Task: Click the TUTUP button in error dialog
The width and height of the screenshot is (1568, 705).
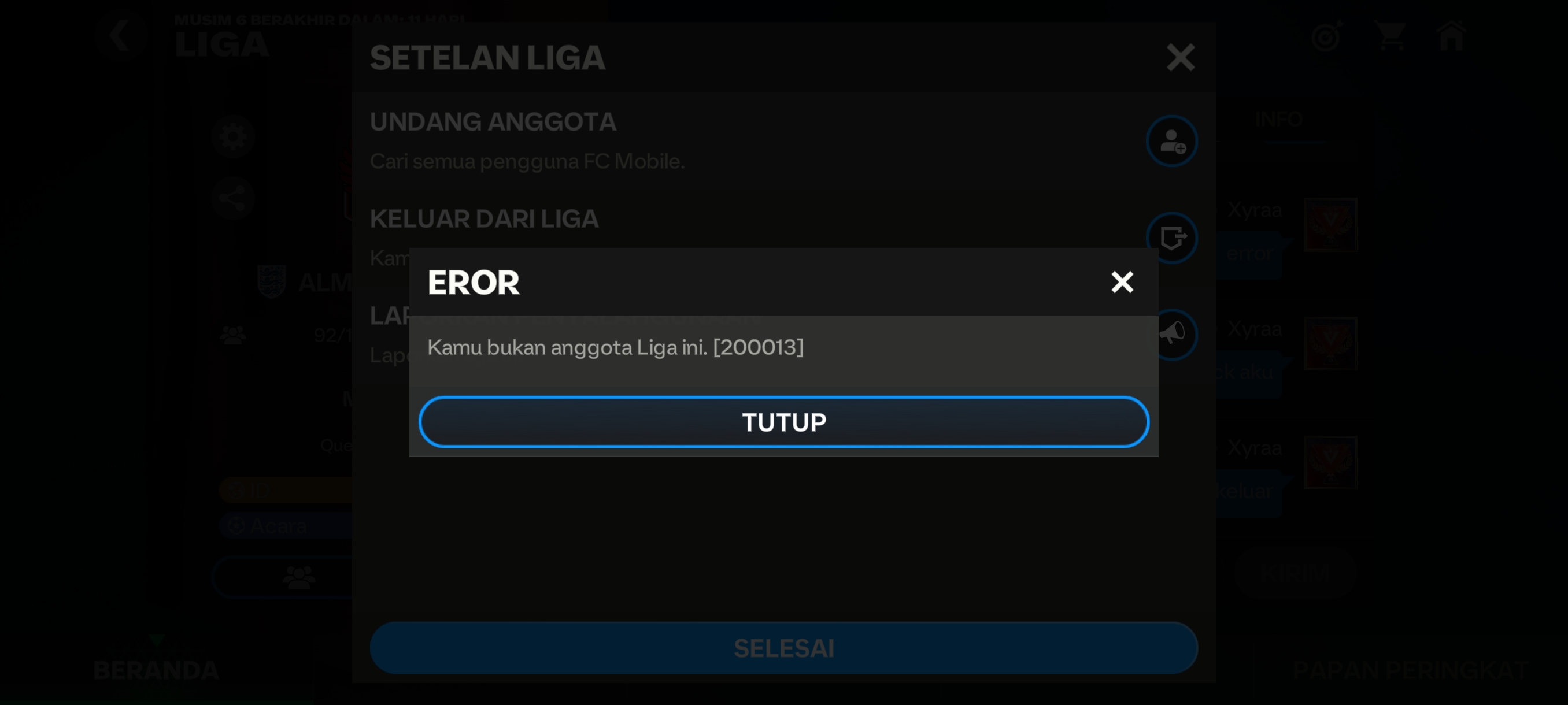Action: point(783,421)
